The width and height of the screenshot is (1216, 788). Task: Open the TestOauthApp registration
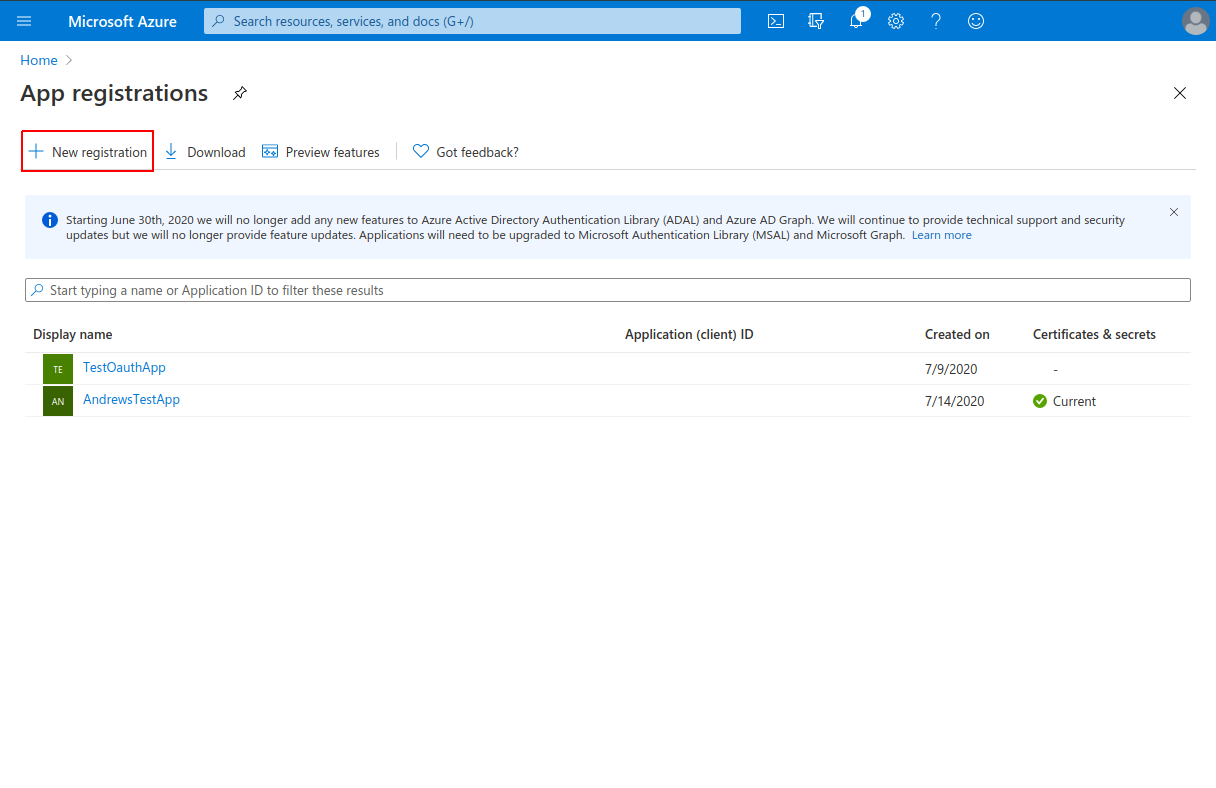pyautogui.click(x=124, y=367)
